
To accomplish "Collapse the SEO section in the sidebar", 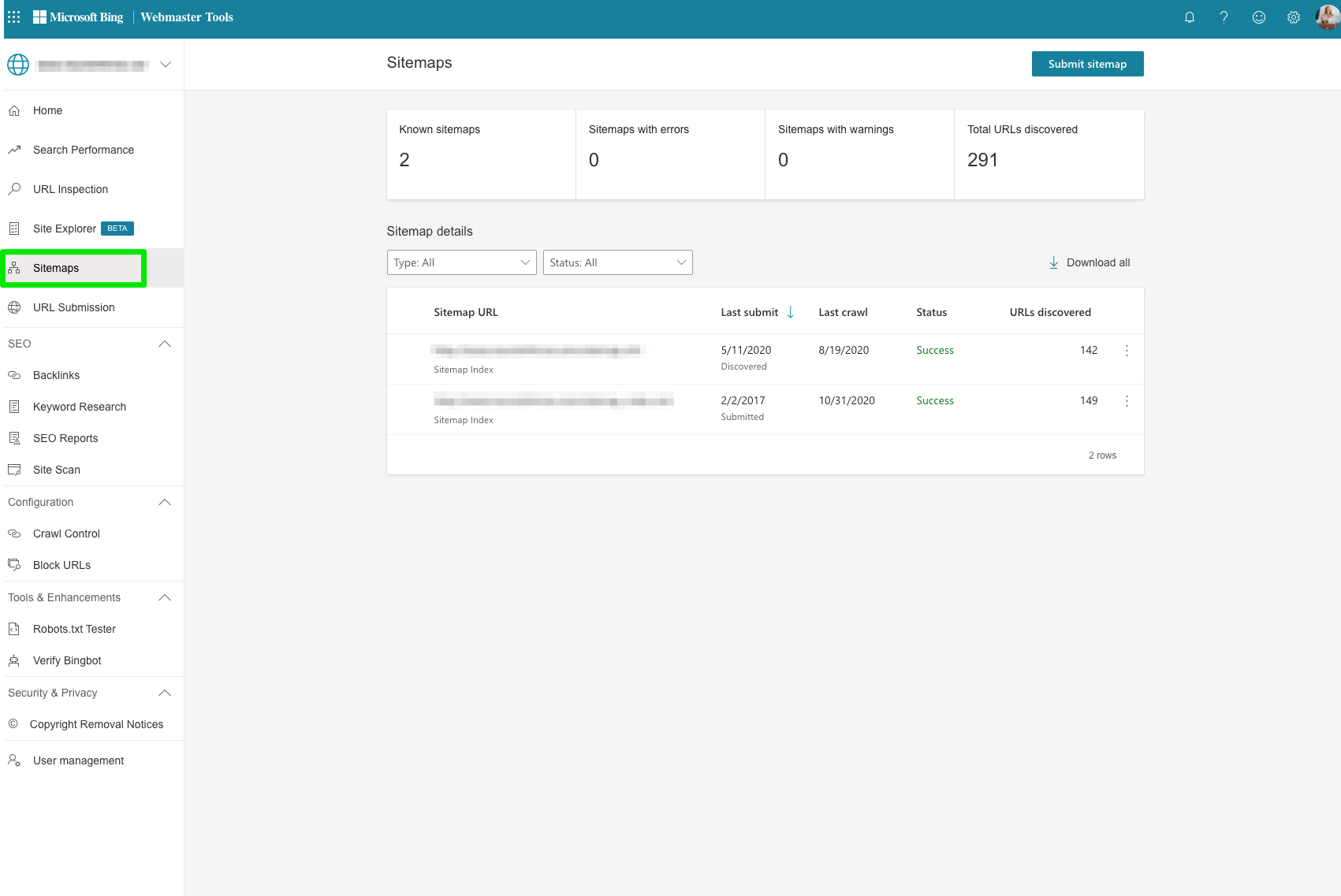I will [165, 344].
